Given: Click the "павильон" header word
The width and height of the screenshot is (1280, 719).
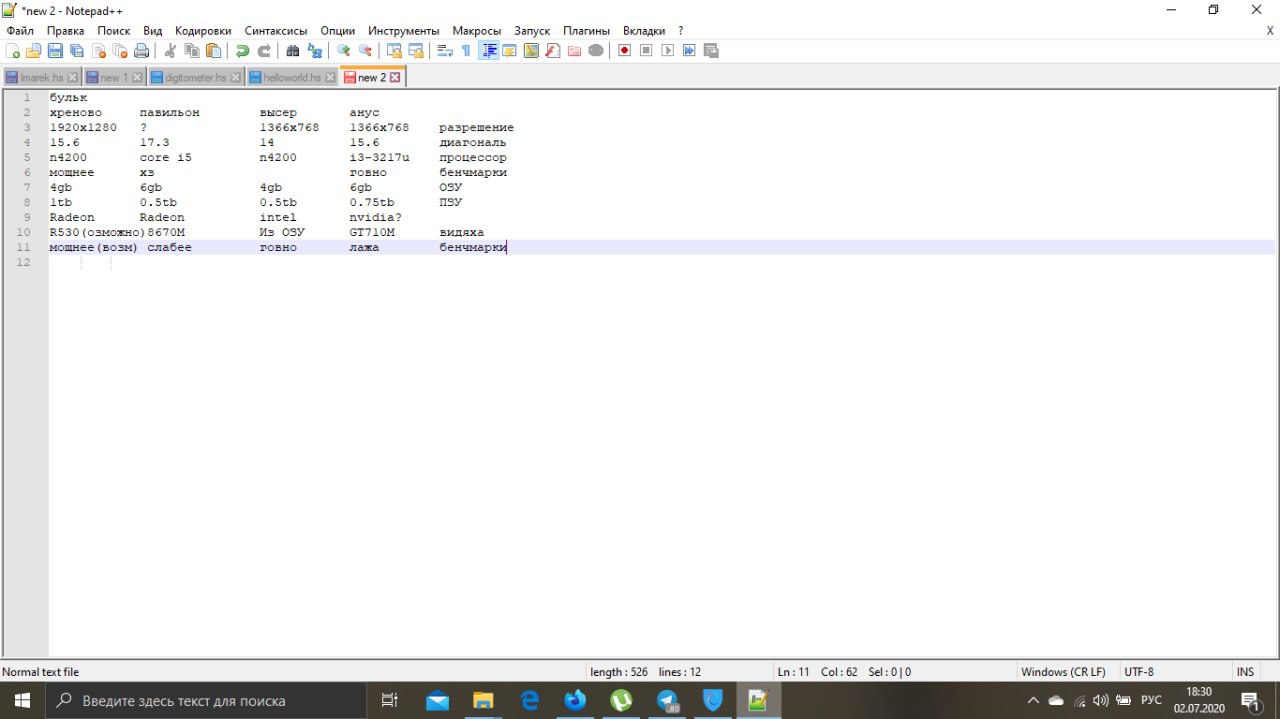Looking at the screenshot, I should (x=169, y=113).
